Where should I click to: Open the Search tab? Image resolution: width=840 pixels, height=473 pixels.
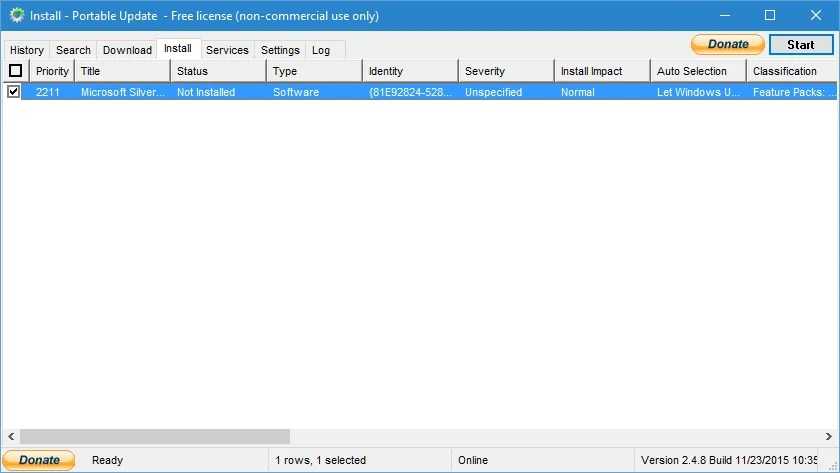pyautogui.click(x=73, y=50)
